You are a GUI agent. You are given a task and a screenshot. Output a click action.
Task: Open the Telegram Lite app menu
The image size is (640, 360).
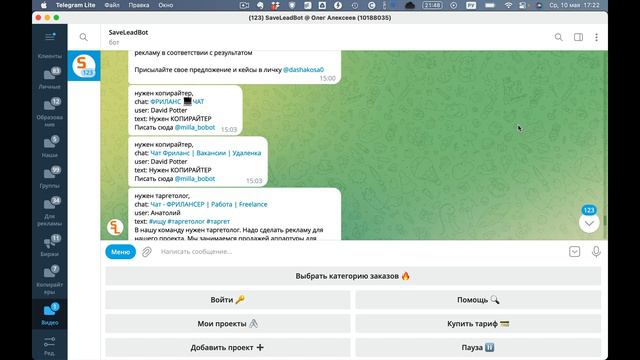pyautogui.click(x=76, y=5)
